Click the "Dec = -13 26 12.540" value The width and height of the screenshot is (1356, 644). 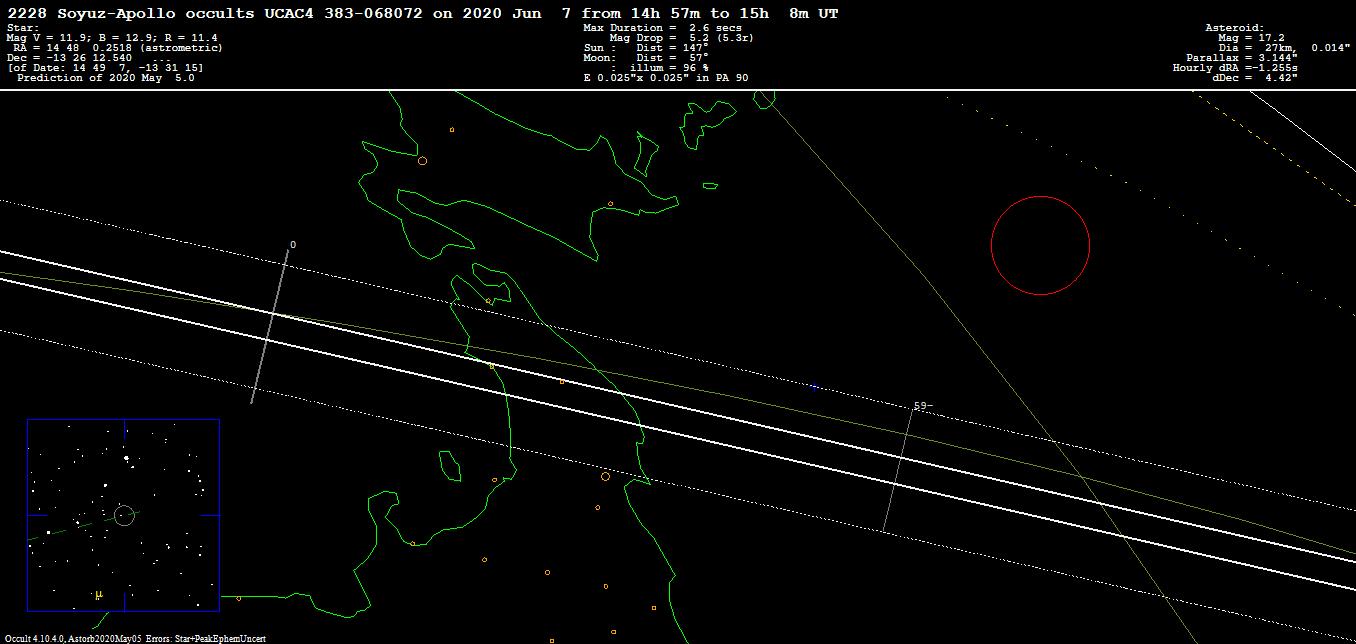point(69,57)
